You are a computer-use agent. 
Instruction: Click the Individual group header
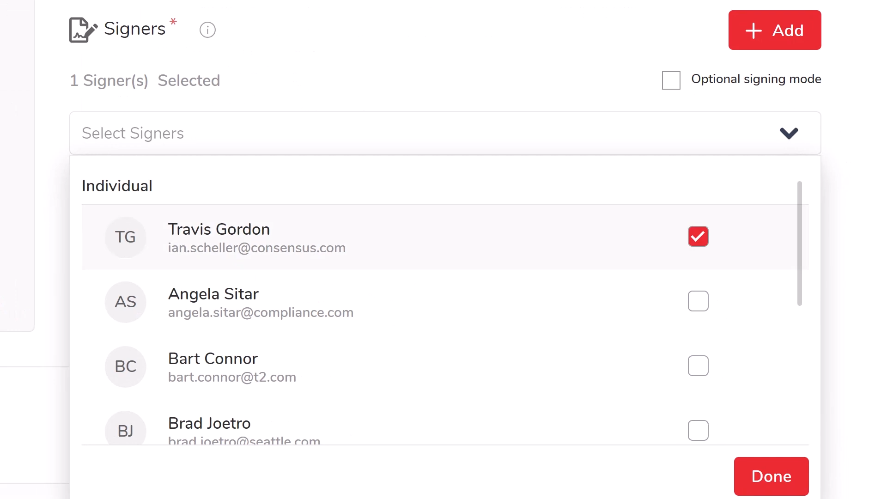click(117, 186)
